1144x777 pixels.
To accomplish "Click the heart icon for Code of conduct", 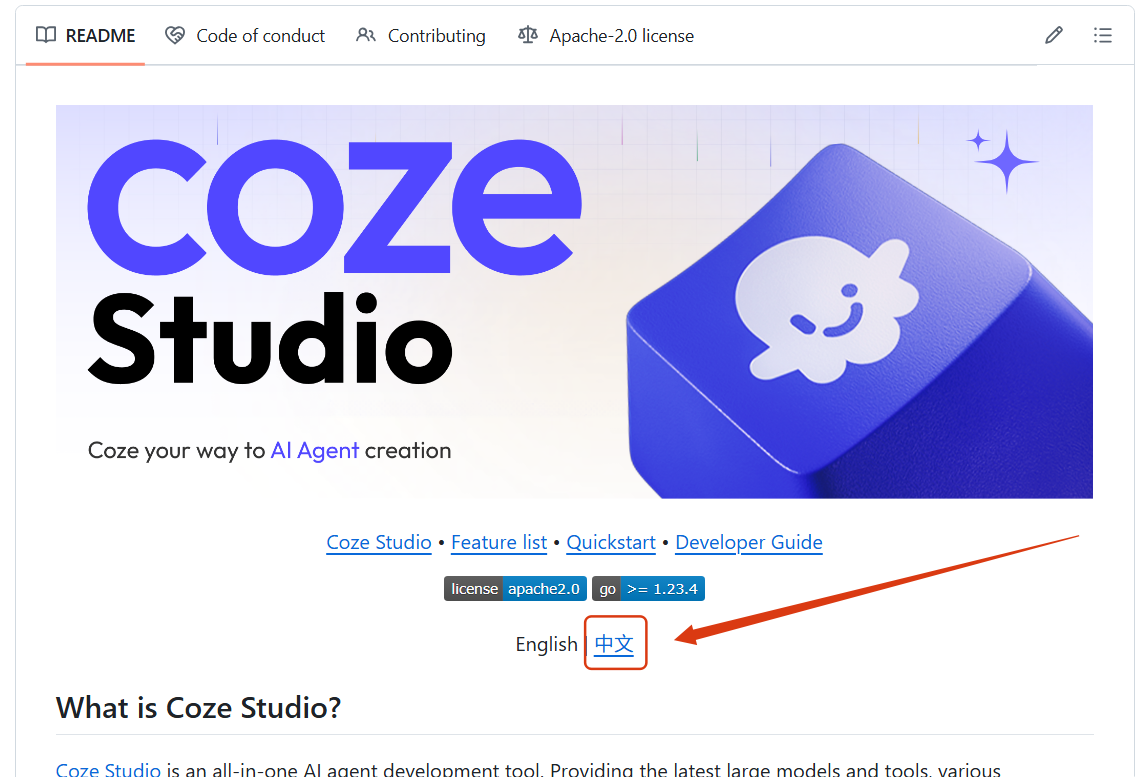I will click(175, 35).
